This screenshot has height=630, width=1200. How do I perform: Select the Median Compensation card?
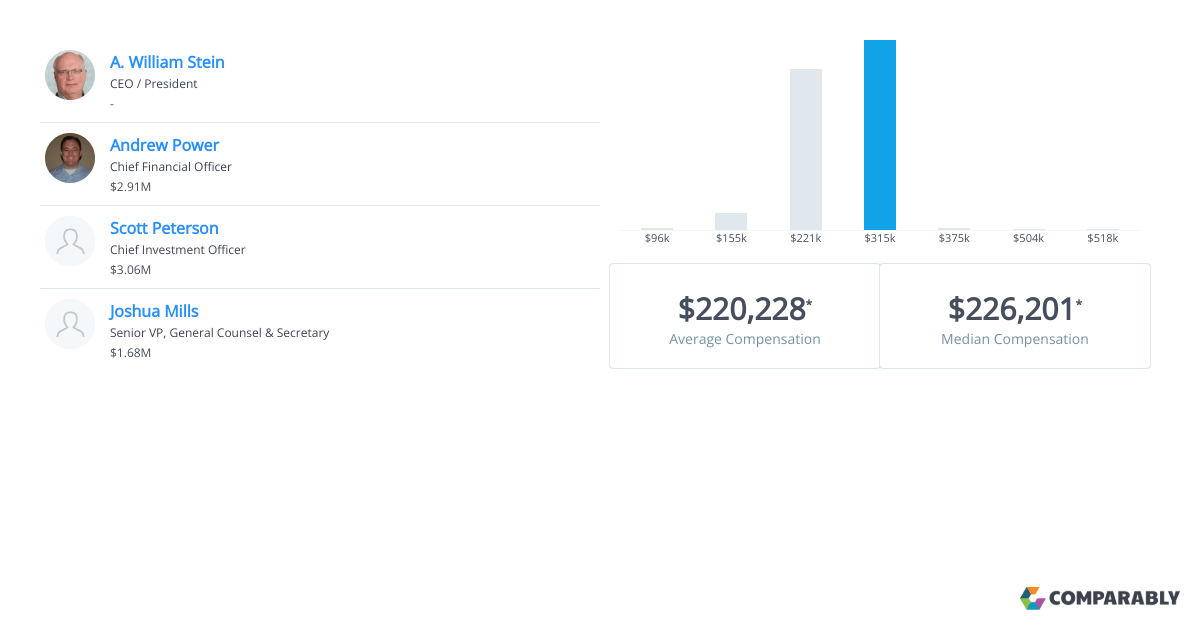click(1014, 316)
